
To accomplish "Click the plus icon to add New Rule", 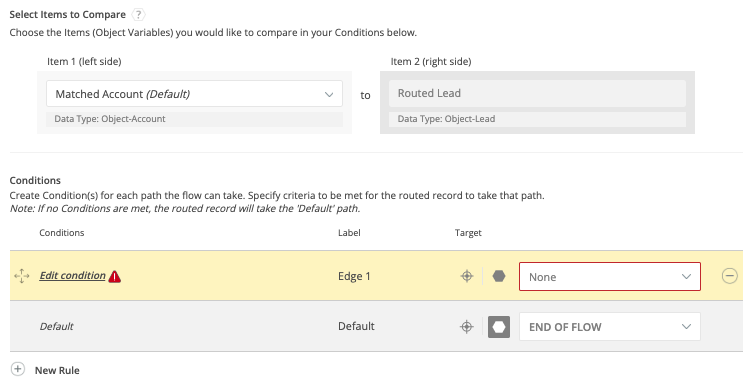I will pyautogui.click(x=18, y=369).
